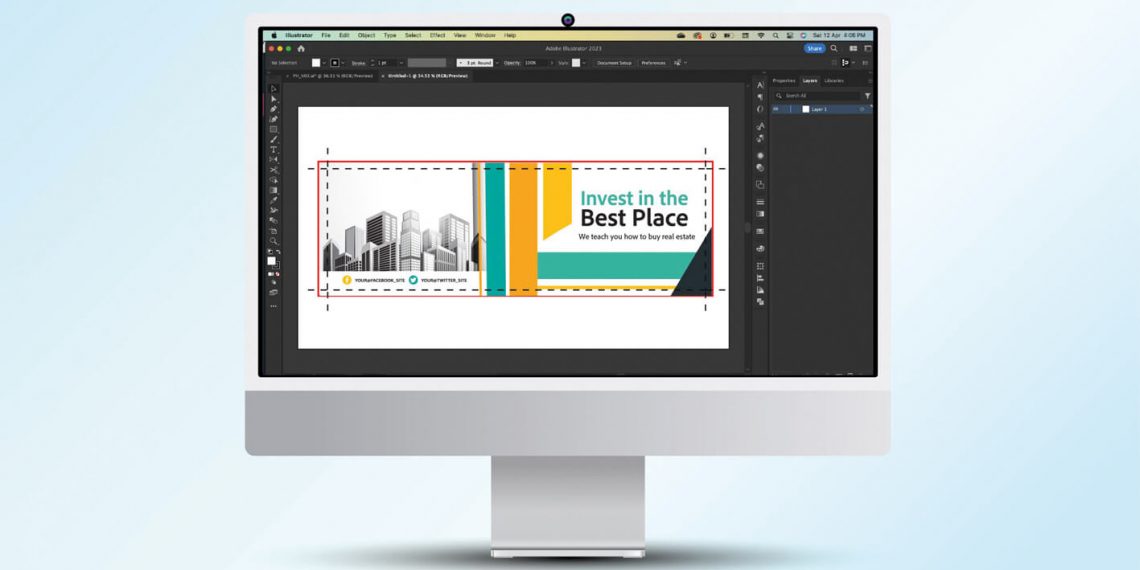Click the Change Screen Mode icon
Image resolution: width=1140 pixels, height=570 pixels.
273,292
